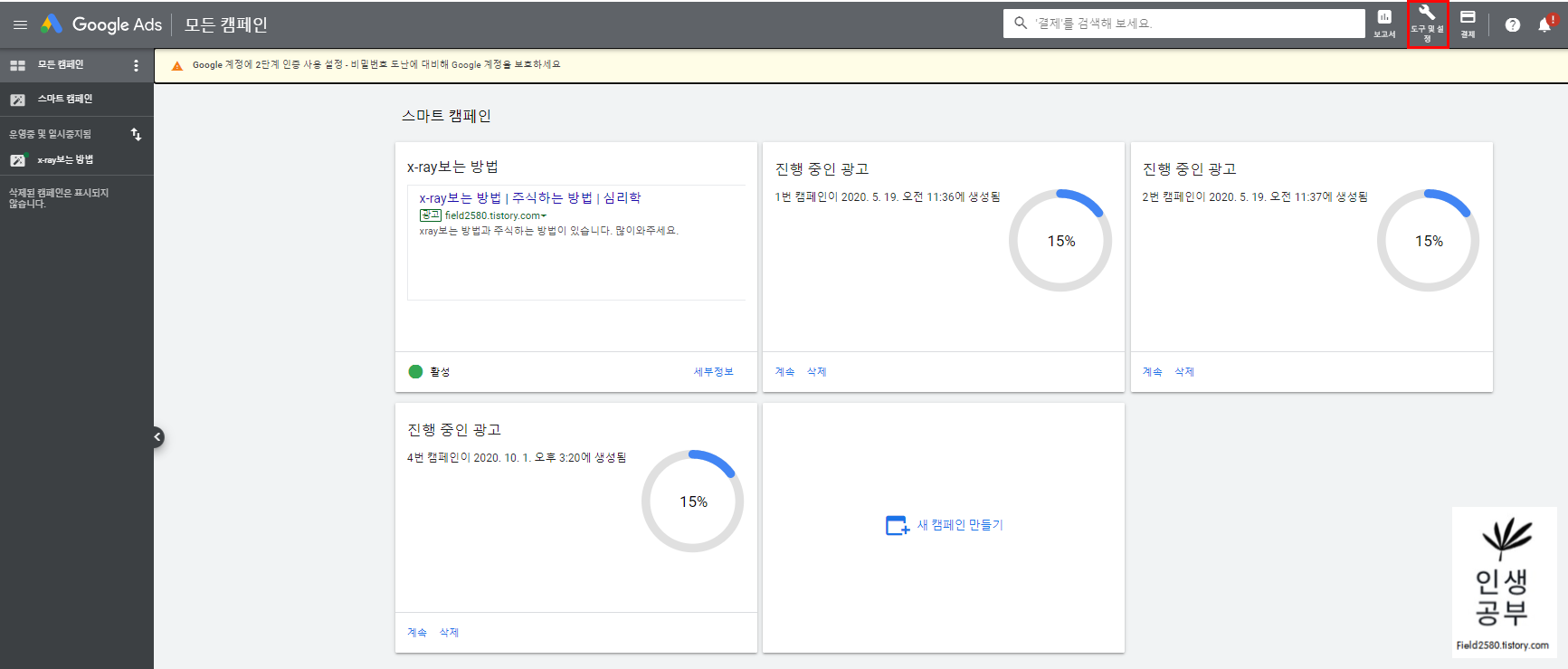Open the help question mark icon
This screenshot has height=669, width=1568.
click(1513, 24)
